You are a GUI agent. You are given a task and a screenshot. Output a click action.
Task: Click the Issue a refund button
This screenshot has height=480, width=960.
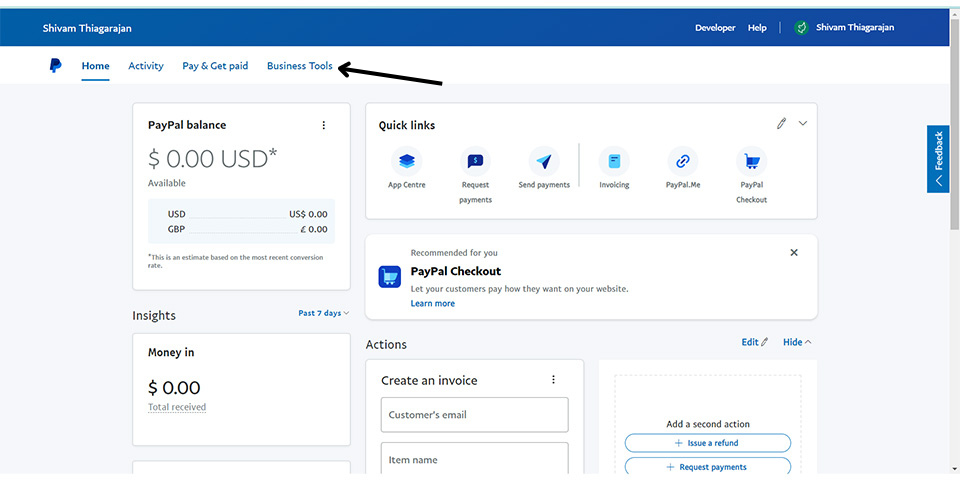707,443
